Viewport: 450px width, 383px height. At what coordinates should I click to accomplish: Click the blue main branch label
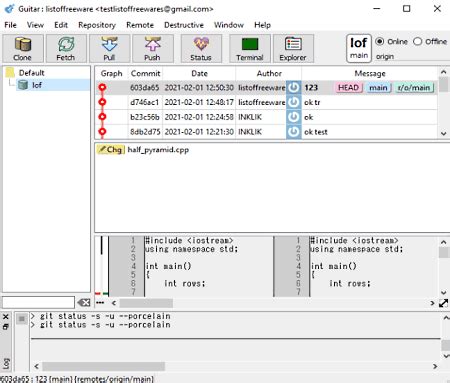point(378,88)
